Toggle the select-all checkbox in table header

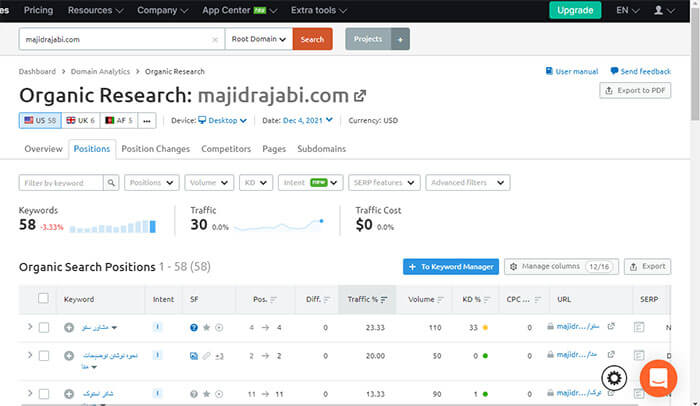click(x=43, y=298)
